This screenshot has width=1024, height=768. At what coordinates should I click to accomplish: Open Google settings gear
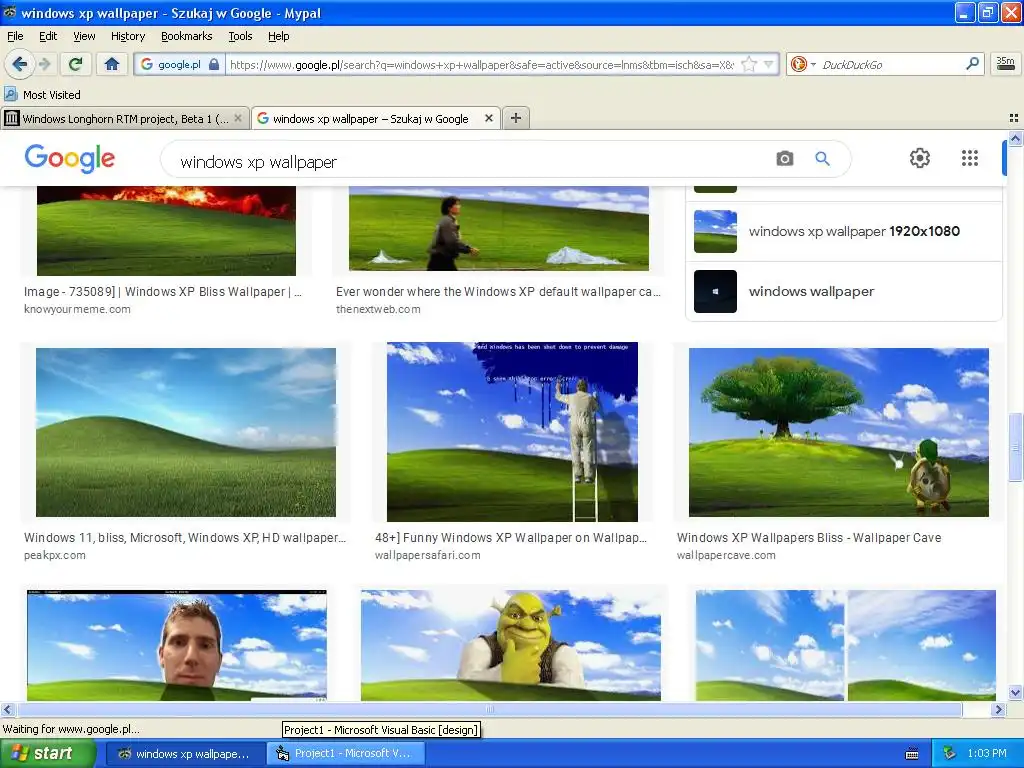click(x=920, y=158)
